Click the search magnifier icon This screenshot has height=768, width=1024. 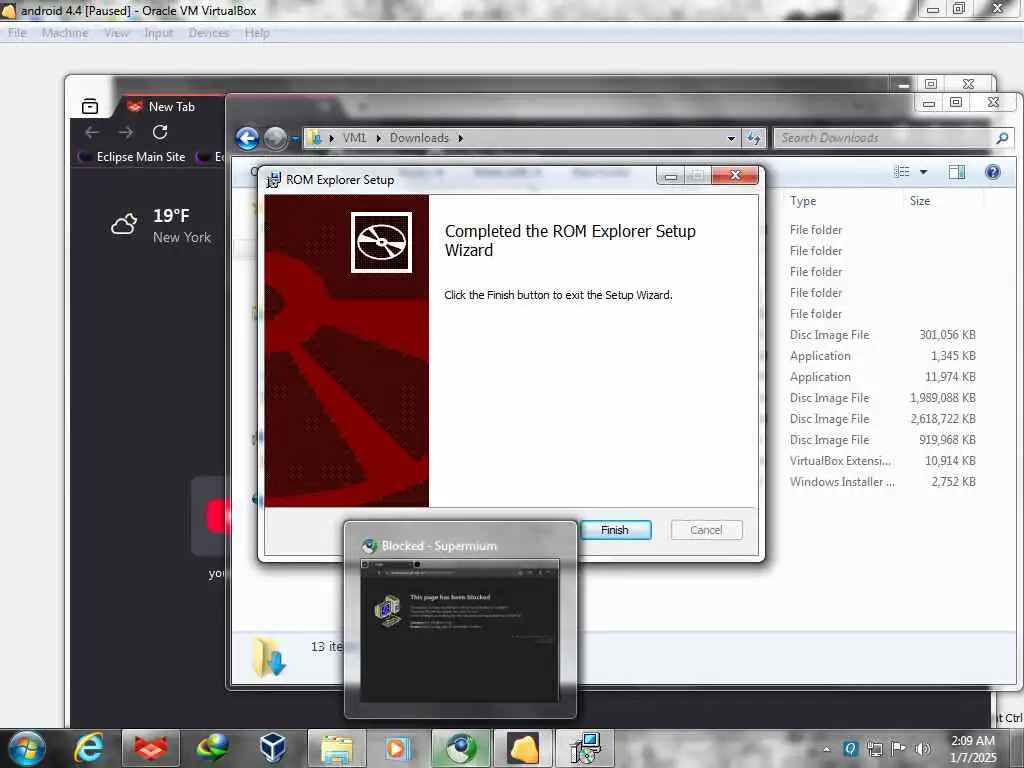(1002, 138)
